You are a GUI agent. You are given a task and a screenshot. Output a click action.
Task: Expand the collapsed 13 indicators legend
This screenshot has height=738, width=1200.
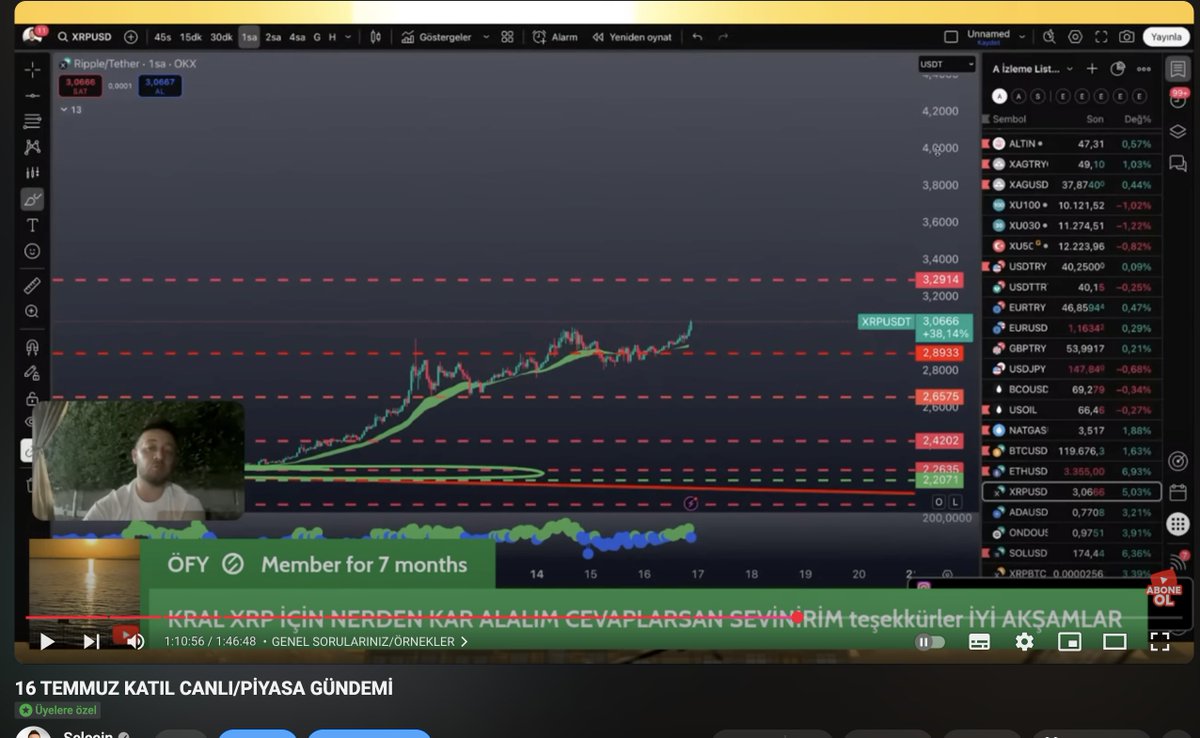tap(70, 109)
